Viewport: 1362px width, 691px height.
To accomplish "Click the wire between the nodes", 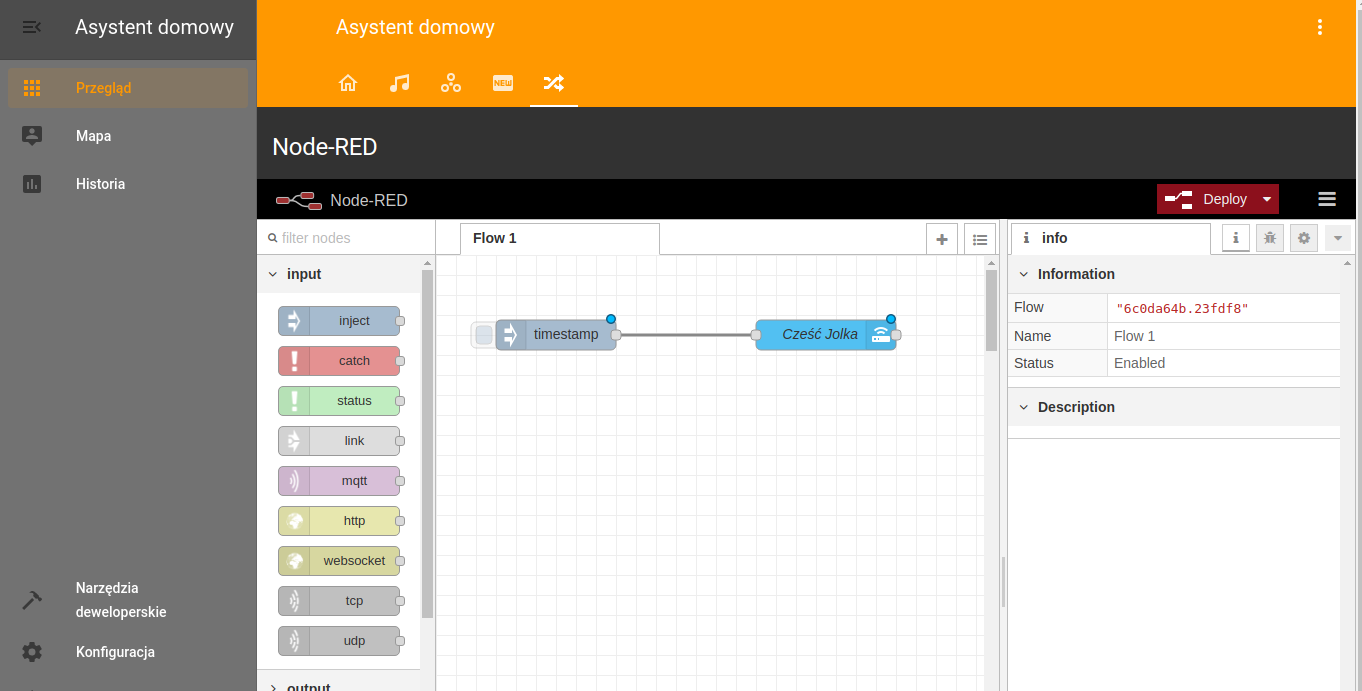I will [x=686, y=335].
